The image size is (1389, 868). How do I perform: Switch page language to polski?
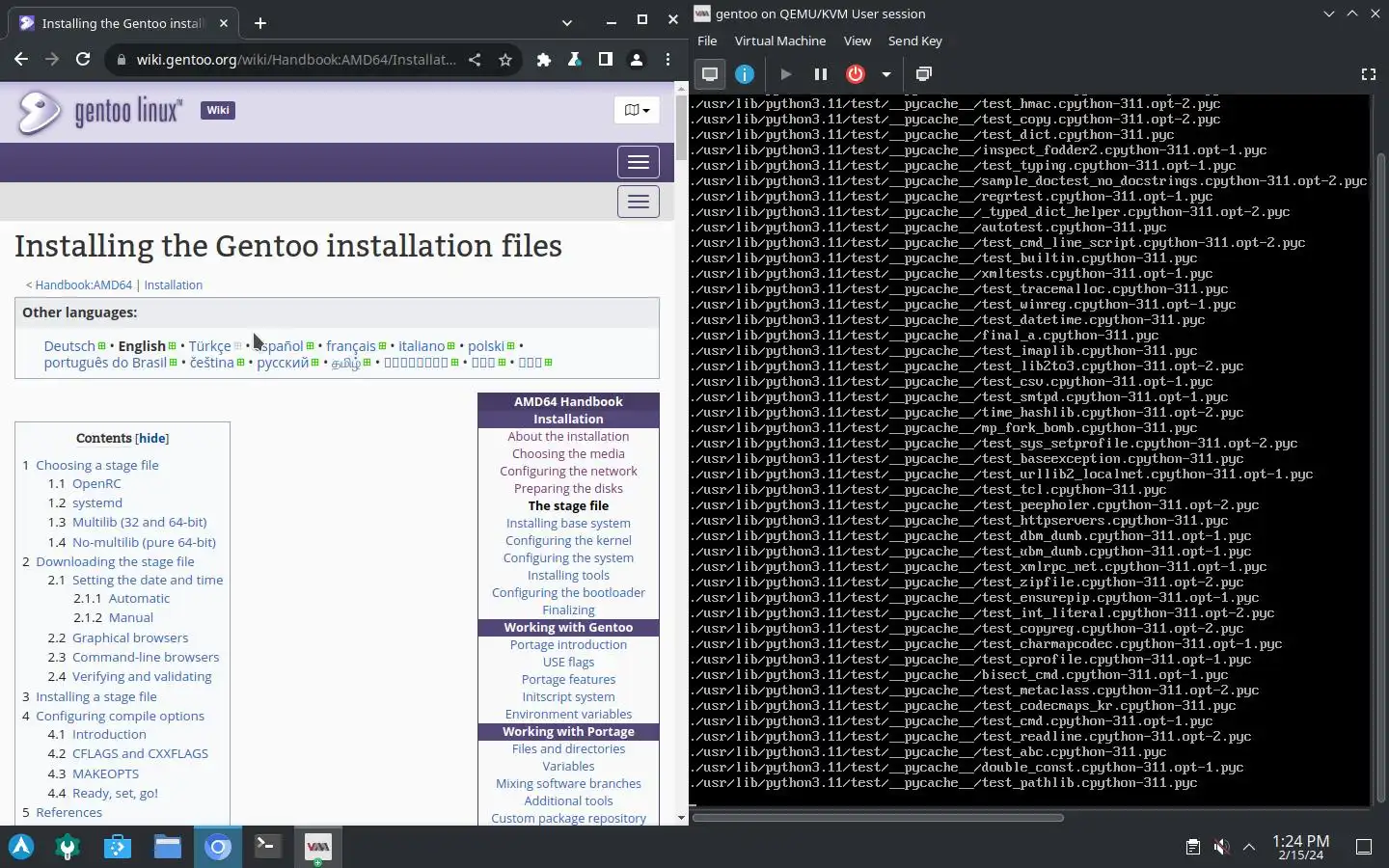point(486,346)
